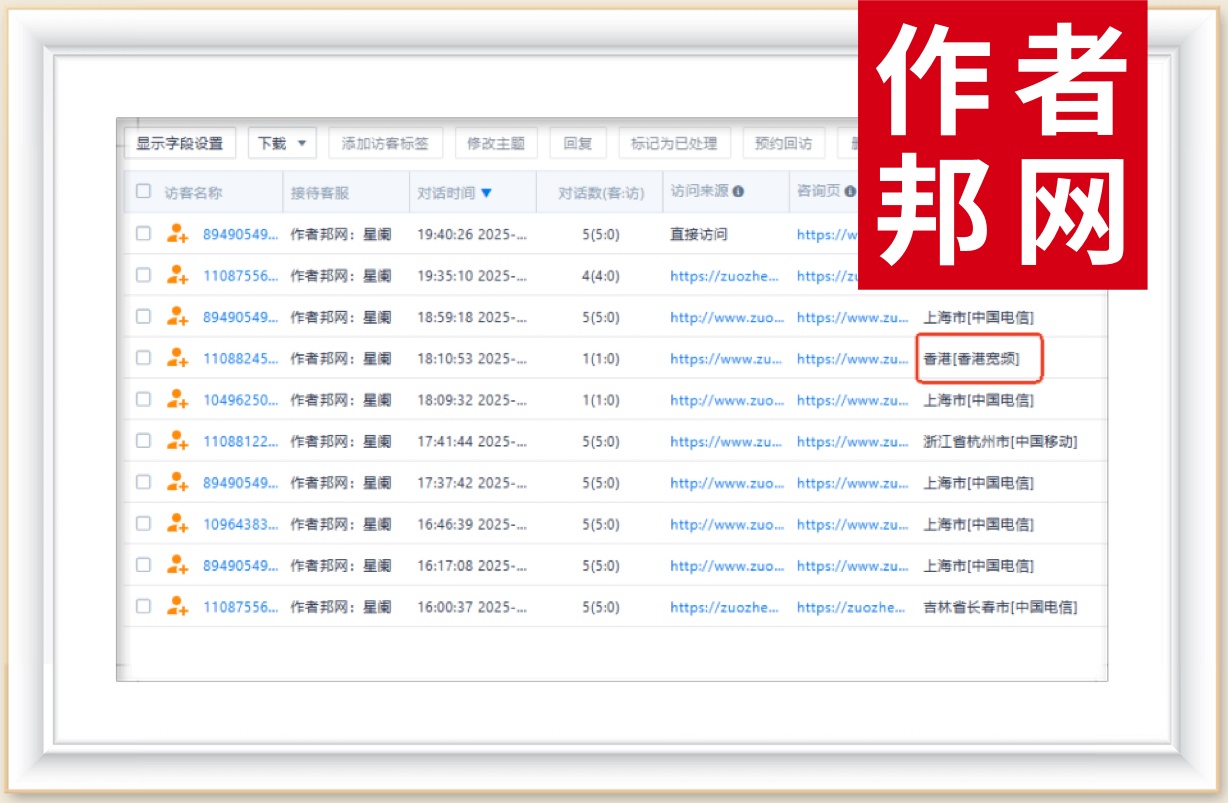Click add-visitor icon for the 19:40:26 row
Screen dimensions: 1228x803
[177, 234]
